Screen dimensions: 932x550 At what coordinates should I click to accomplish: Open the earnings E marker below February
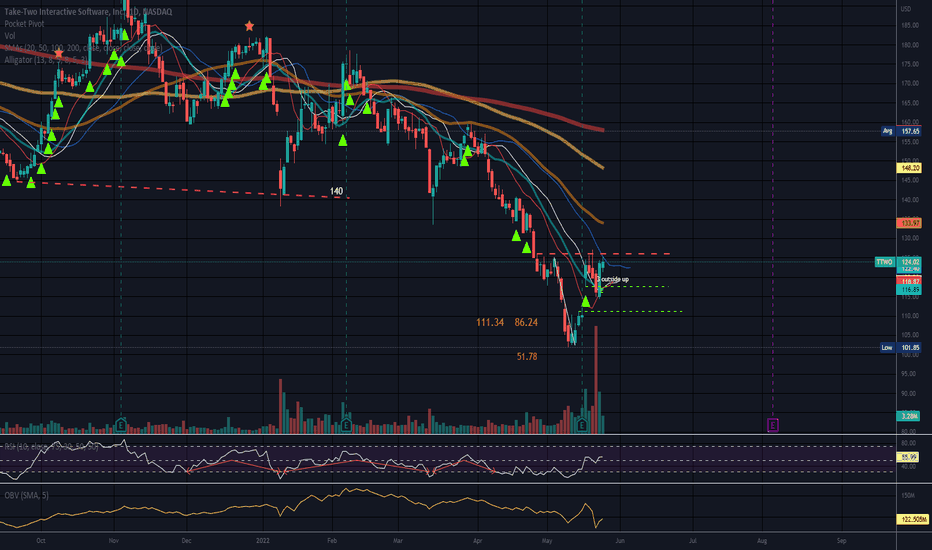[346, 425]
